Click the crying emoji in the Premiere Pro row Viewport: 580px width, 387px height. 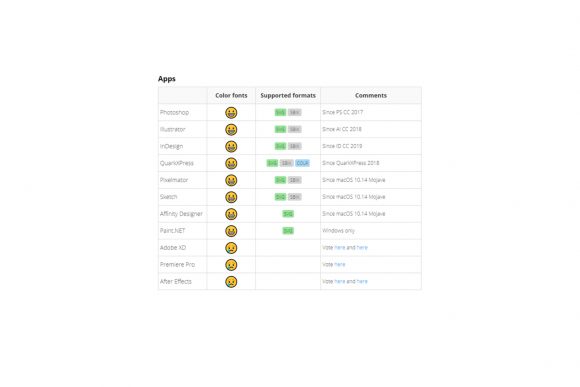coord(231,265)
